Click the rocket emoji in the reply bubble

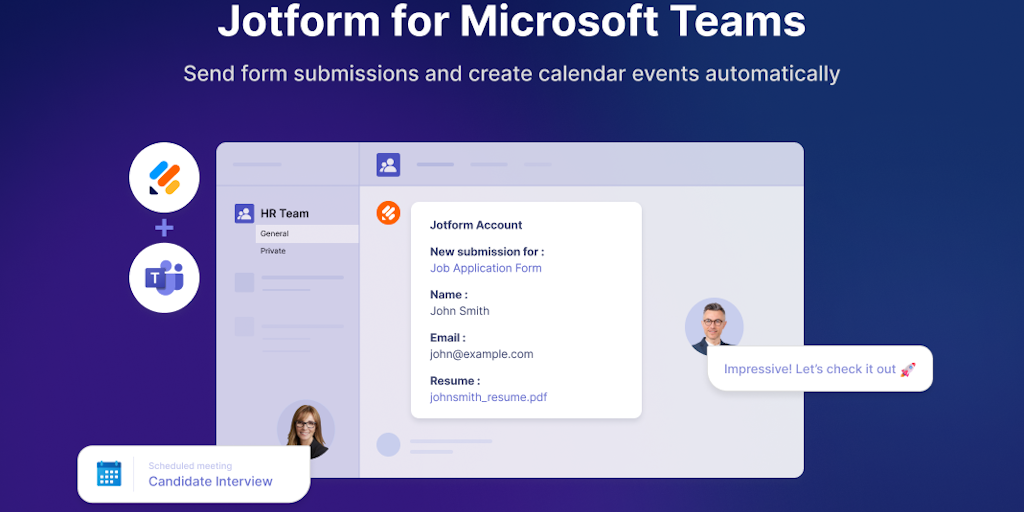tap(908, 370)
